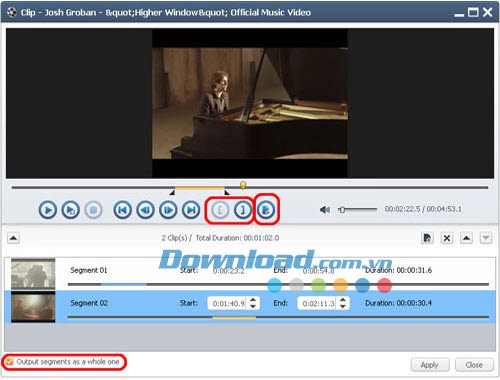Decrease the Segment 02 Start time

point(253,306)
